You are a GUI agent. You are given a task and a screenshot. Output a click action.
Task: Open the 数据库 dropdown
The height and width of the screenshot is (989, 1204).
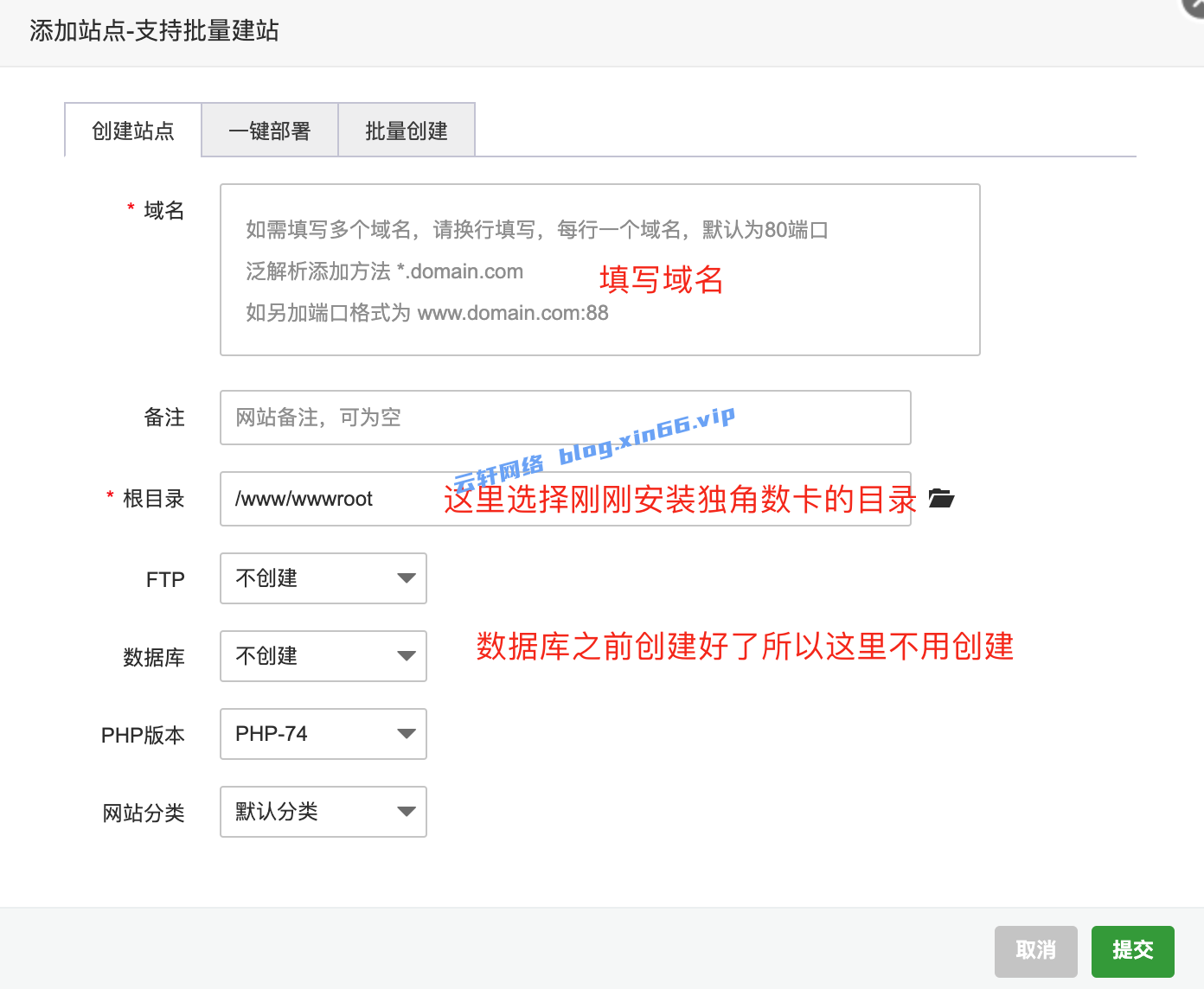323,656
